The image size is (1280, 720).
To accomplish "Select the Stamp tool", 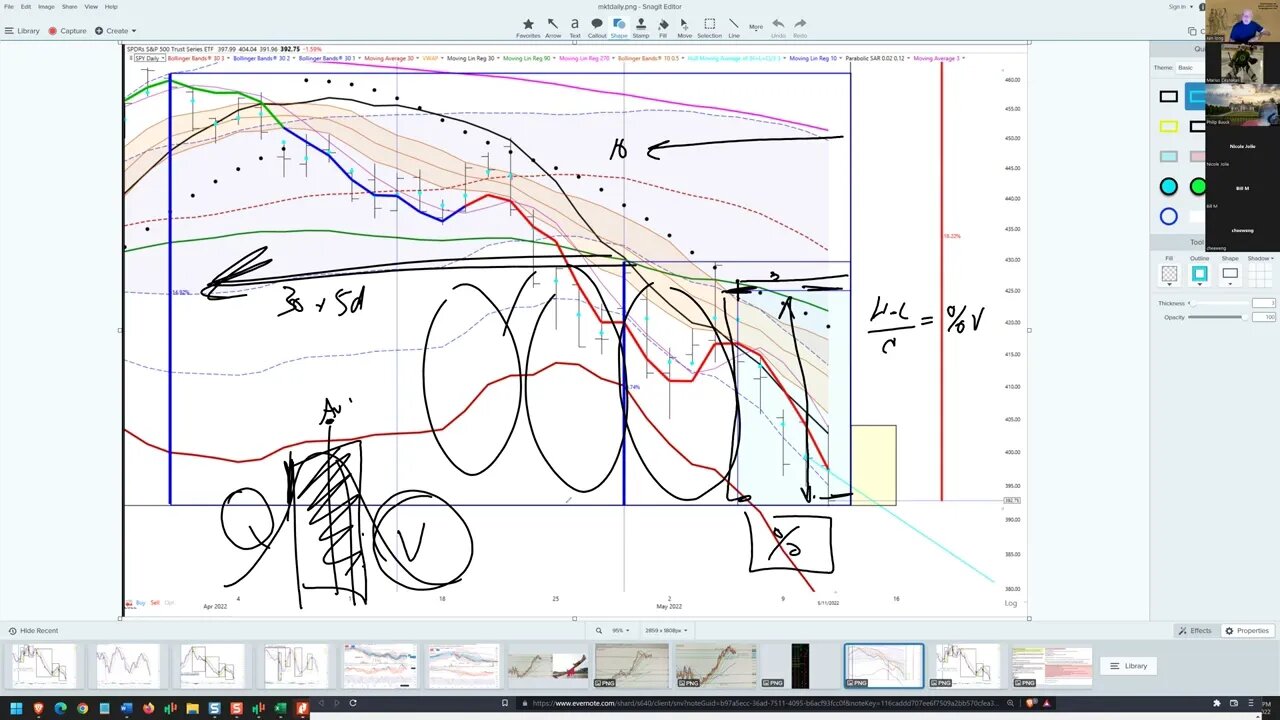I will (x=641, y=27).
